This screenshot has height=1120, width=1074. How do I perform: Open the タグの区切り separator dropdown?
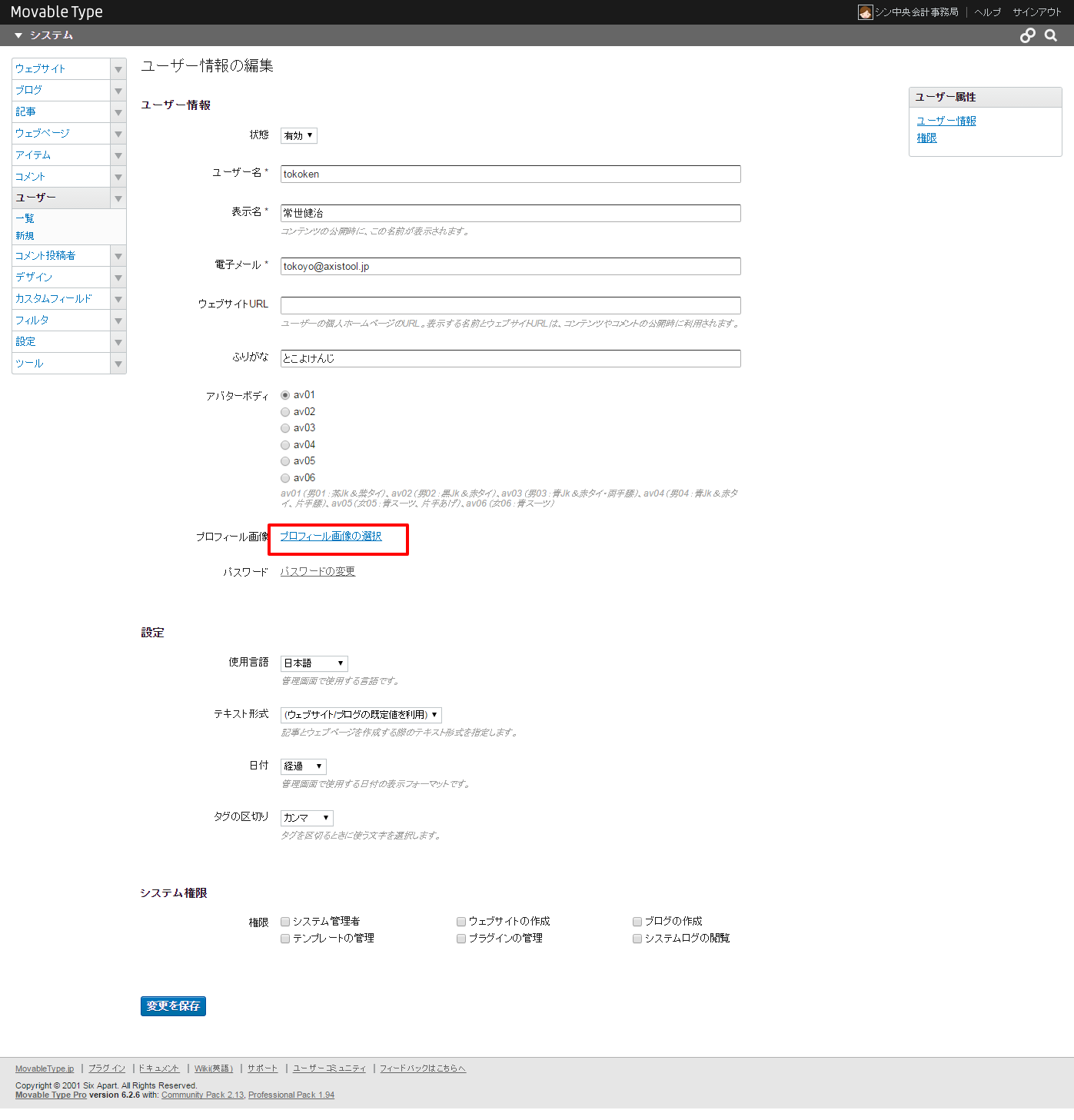point(306,817)
